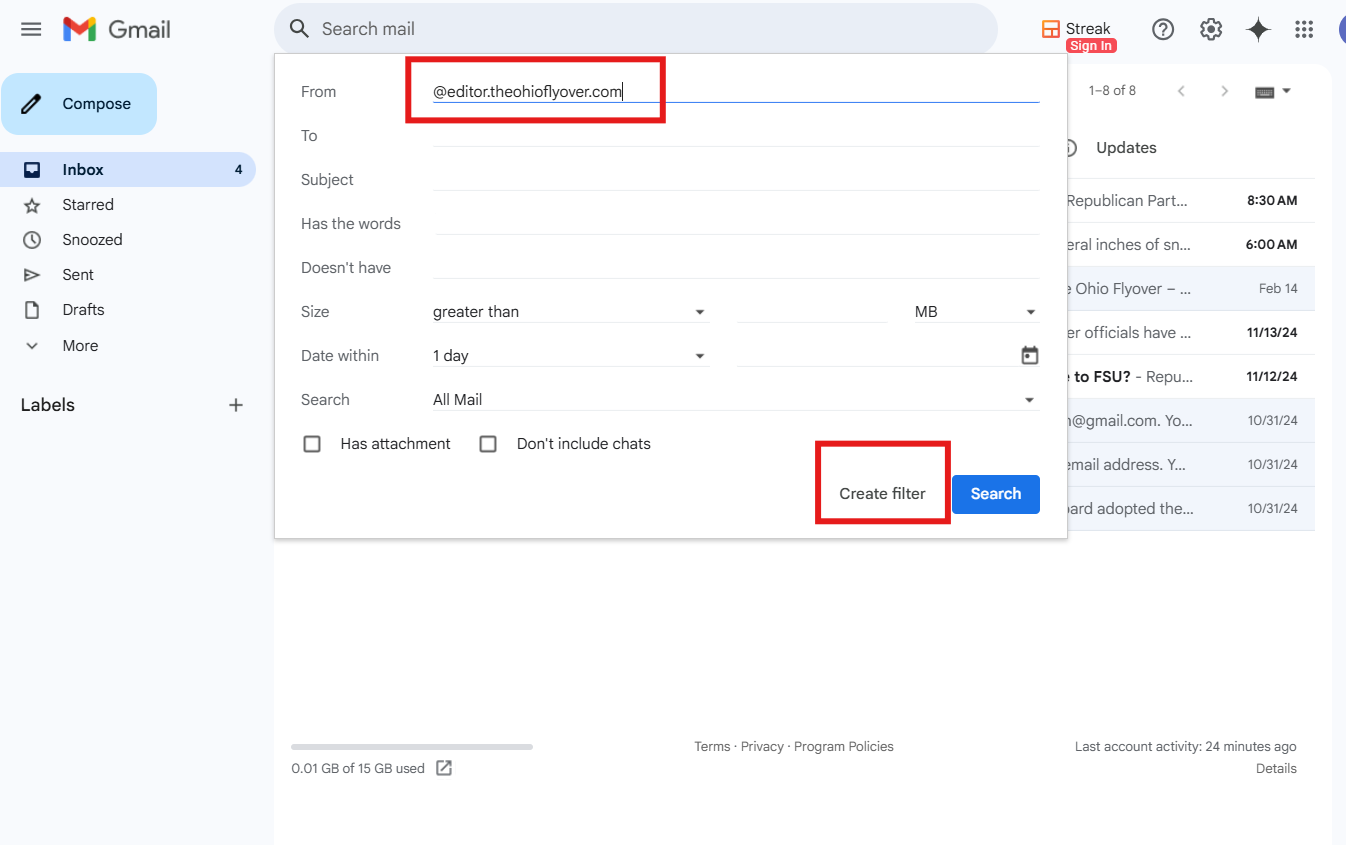Open the email dated 11/13/24
The height and width of the screenshot is (845, 1346).
click(1190, 333)
